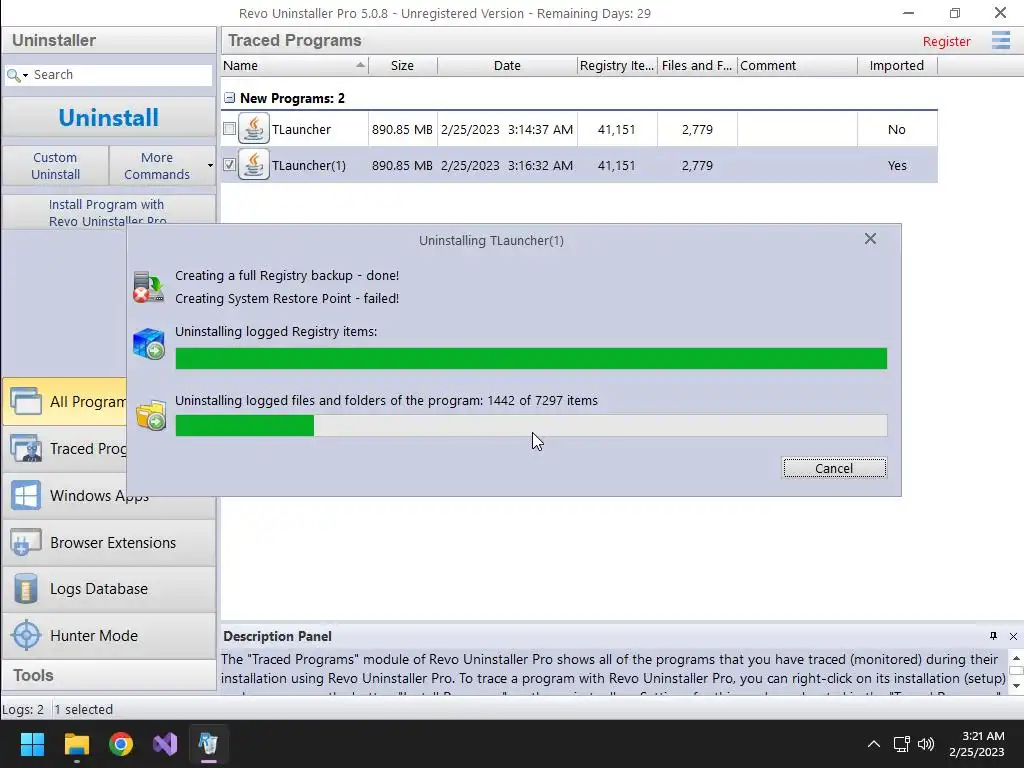Open File Explorer from the taskbar
Viewport: 1024px width, 768px height.
76,744
